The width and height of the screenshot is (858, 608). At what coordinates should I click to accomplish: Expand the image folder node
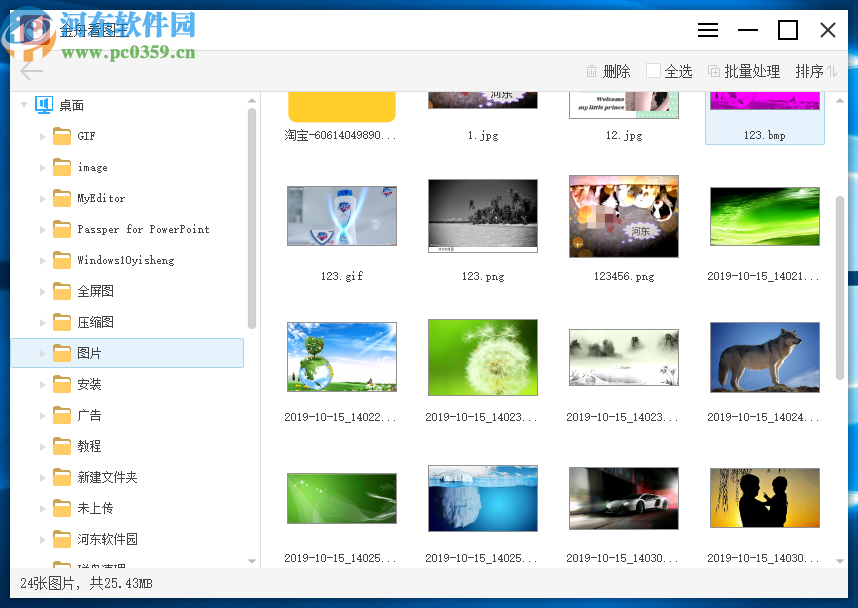42,167
